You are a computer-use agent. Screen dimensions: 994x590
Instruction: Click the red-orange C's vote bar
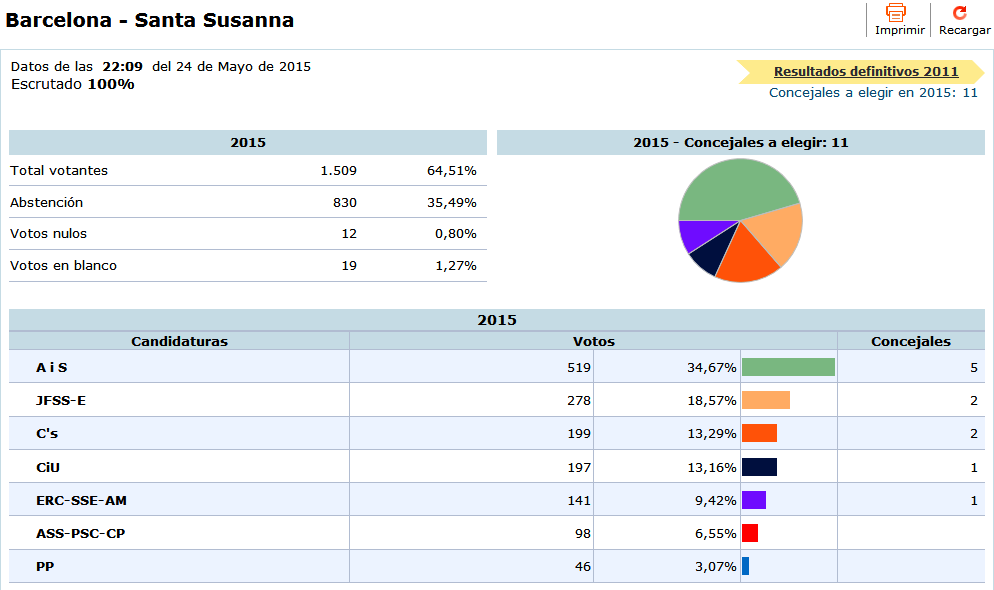coord(759,433)
